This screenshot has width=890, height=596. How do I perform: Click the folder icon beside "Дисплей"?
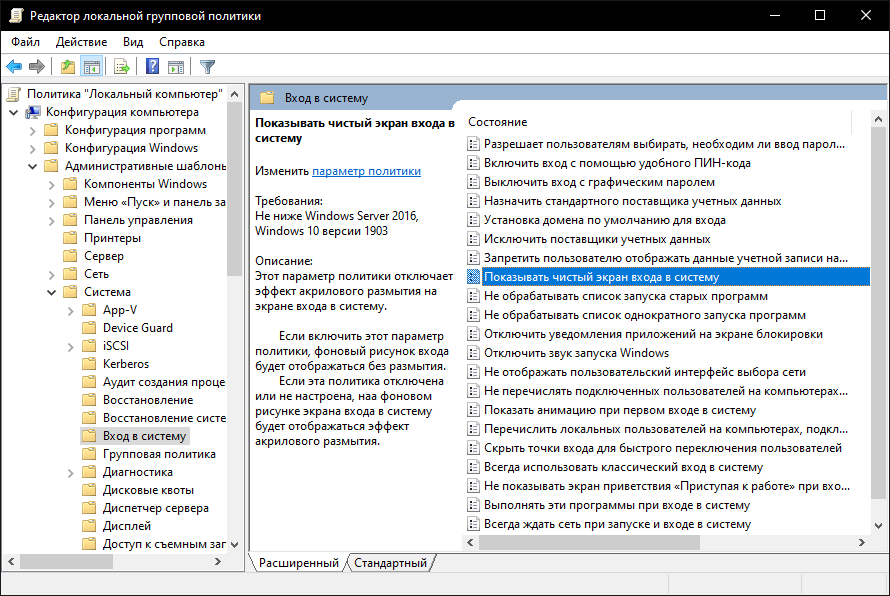point(89,526)
